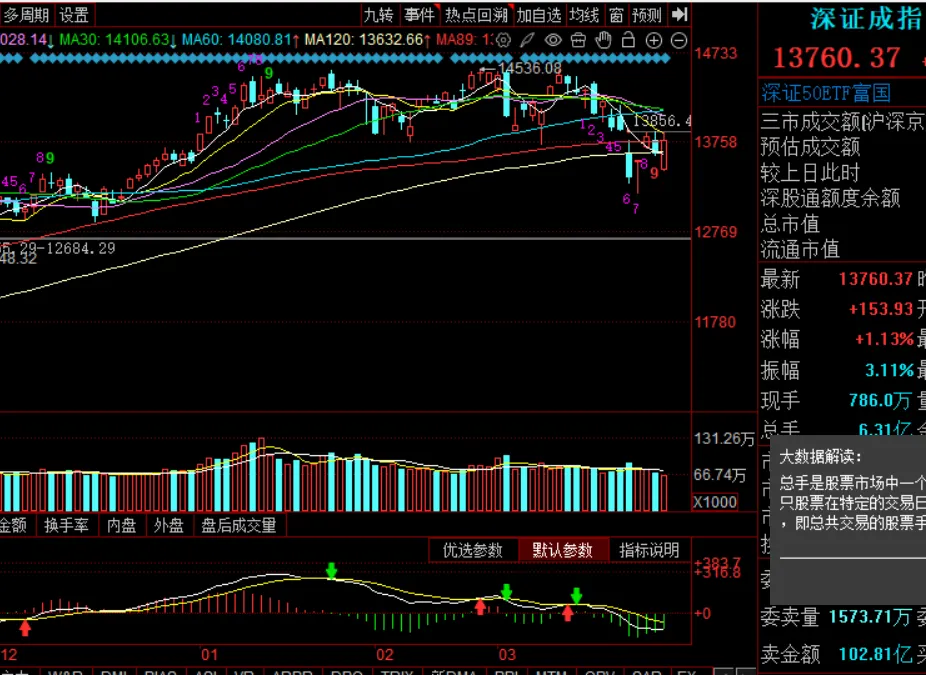926x675 pixels.
Task: Switch to the 外盘 tab
Action: (168, 525)
